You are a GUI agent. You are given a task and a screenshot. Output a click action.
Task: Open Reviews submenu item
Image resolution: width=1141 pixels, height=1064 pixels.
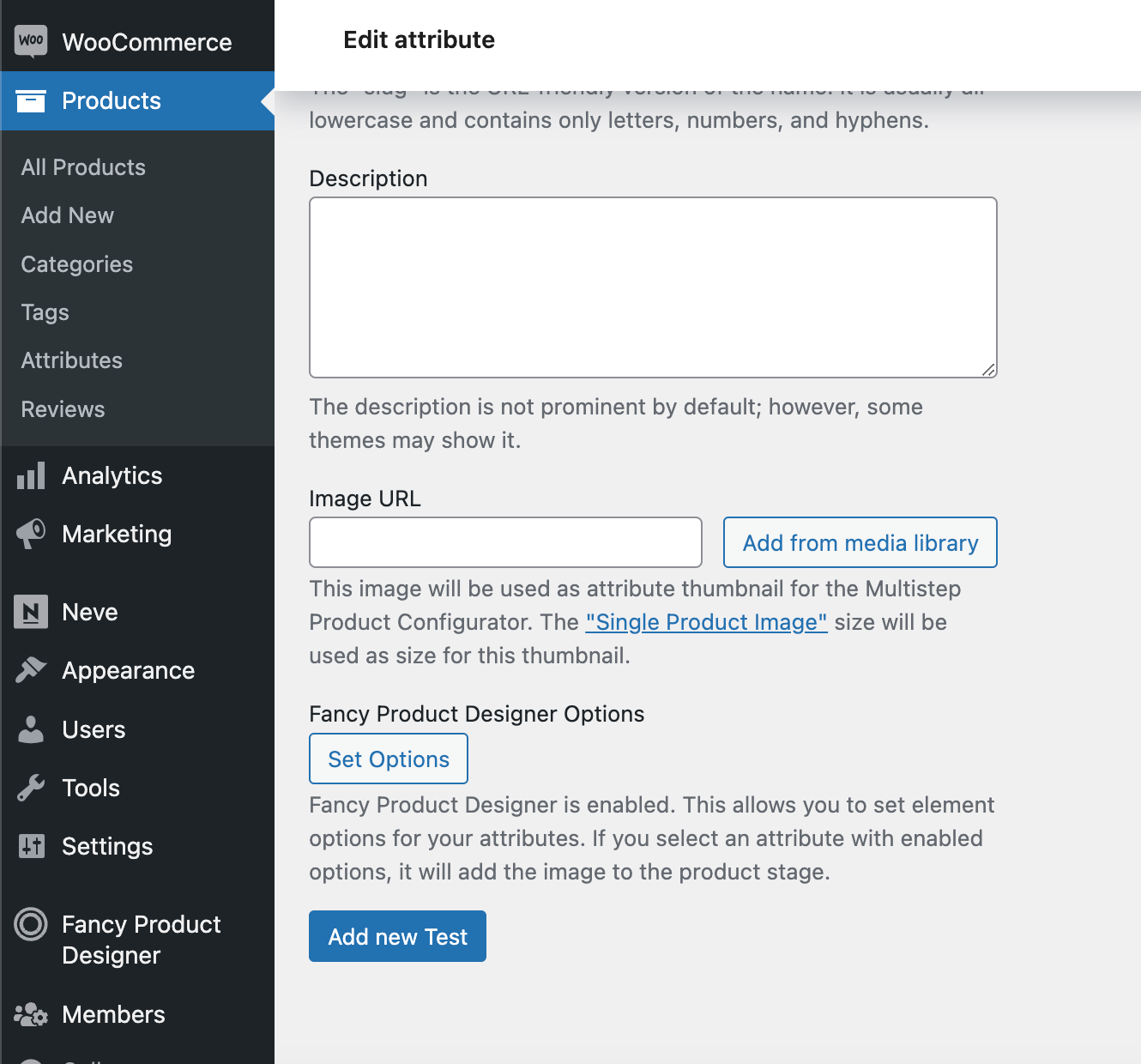63,409
